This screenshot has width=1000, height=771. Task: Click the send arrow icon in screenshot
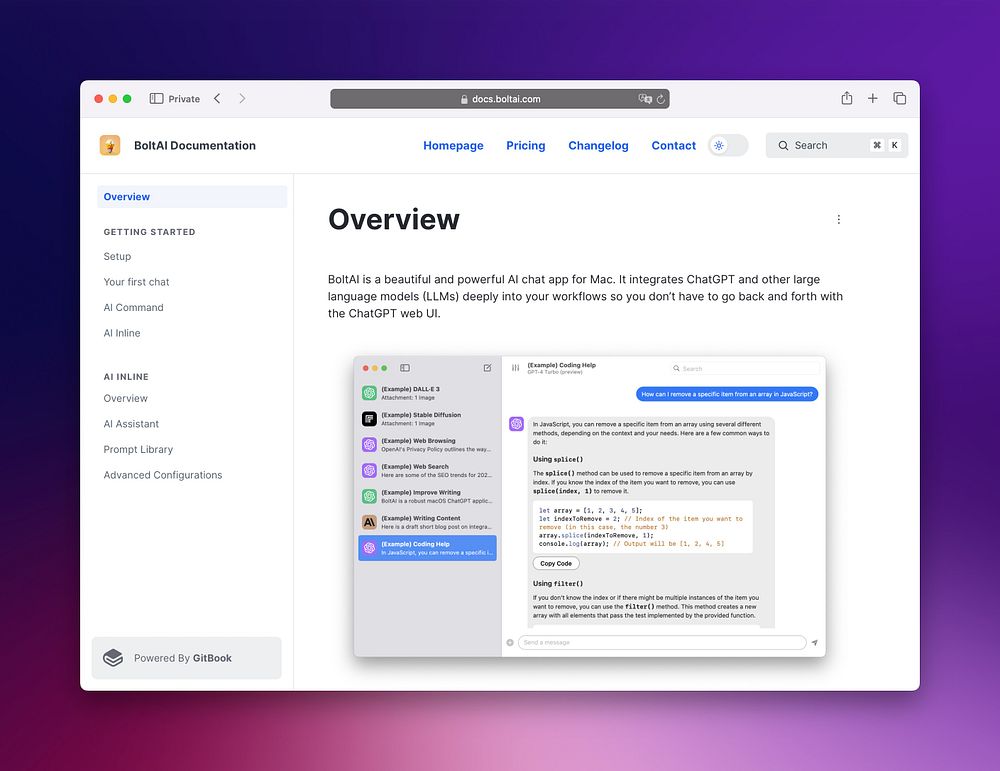point(814,642)
